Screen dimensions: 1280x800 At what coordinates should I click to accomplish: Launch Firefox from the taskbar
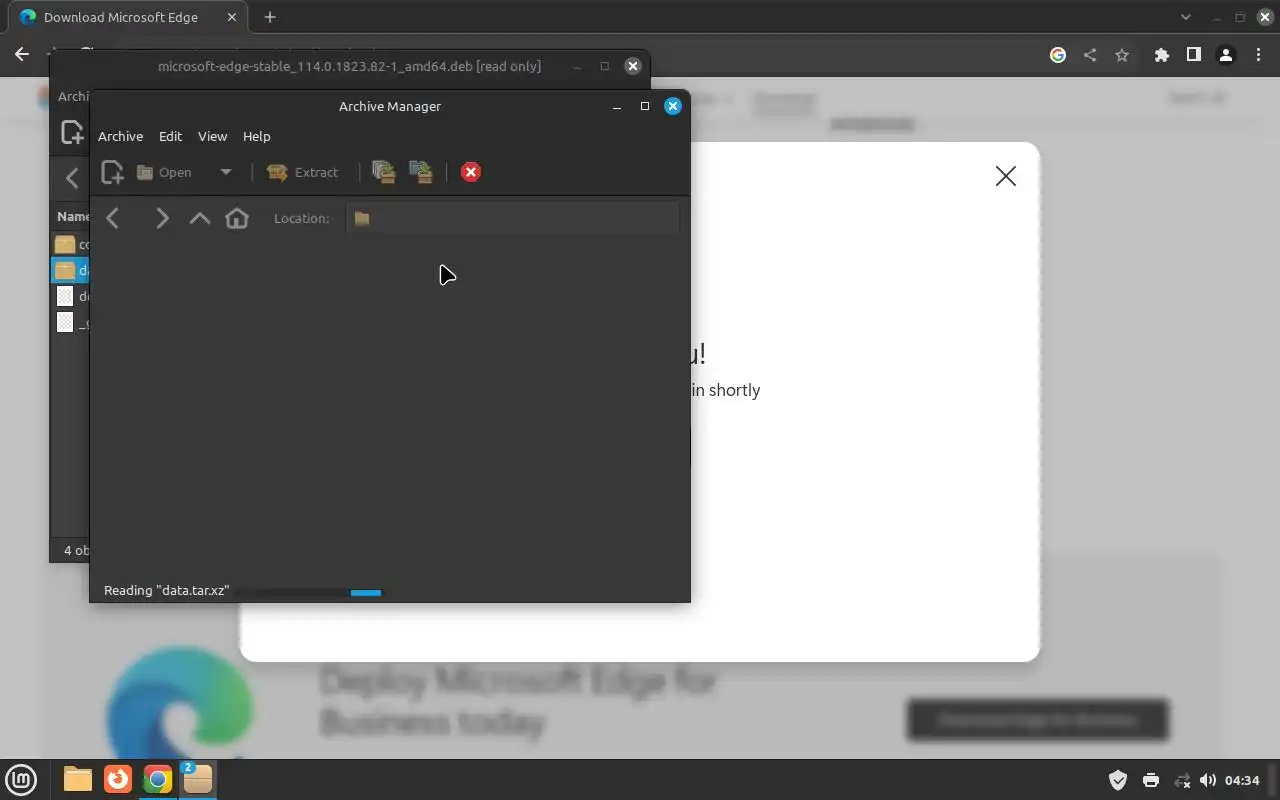pos(118,779)
